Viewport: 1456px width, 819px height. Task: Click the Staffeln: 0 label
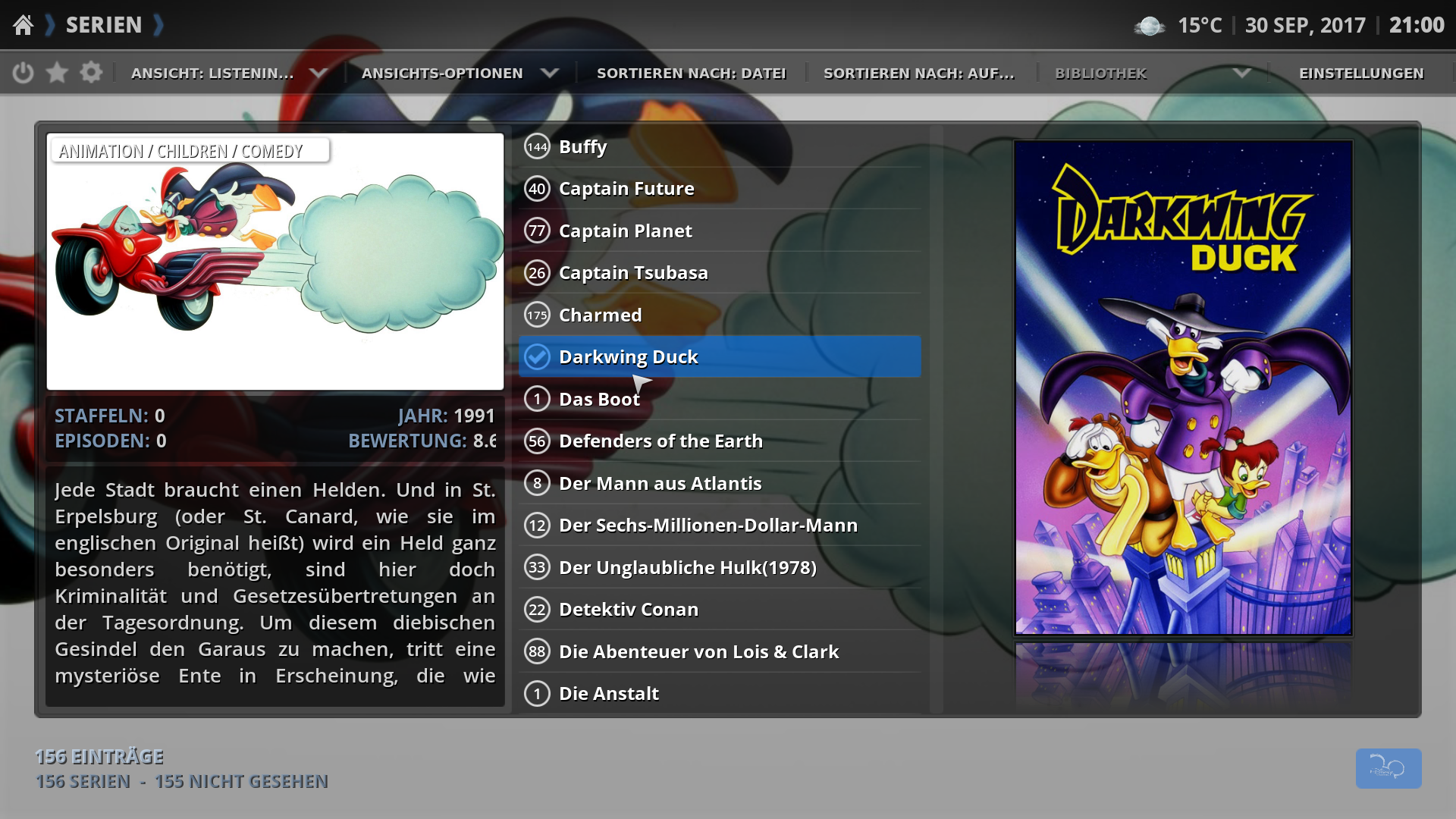[x=110, y=416]
